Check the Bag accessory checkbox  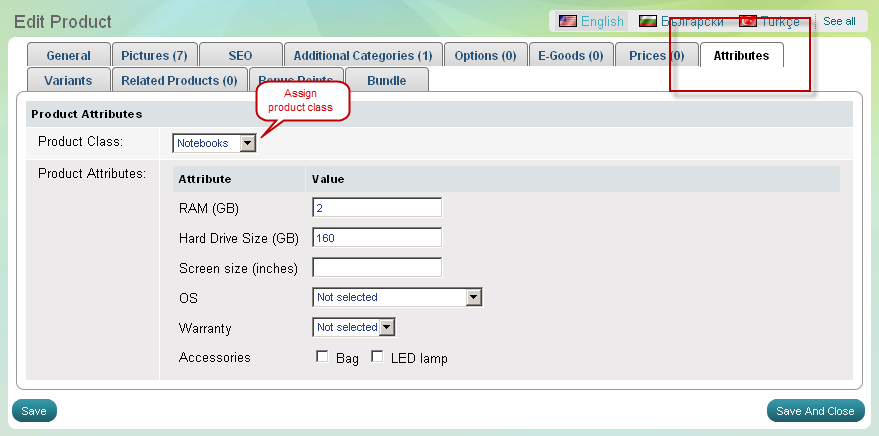point(322,357)
